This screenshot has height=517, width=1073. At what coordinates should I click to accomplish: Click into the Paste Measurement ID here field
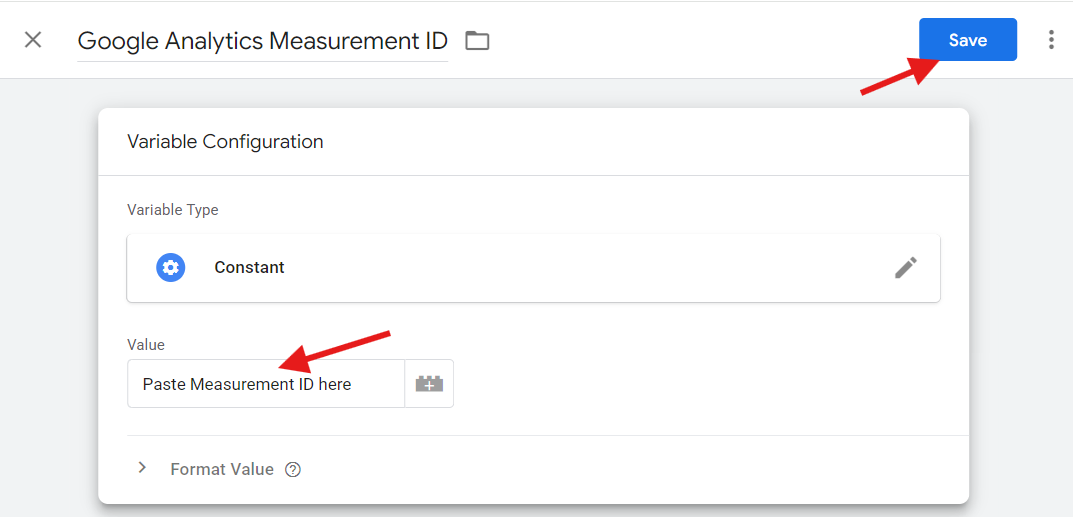pos(266,384)
